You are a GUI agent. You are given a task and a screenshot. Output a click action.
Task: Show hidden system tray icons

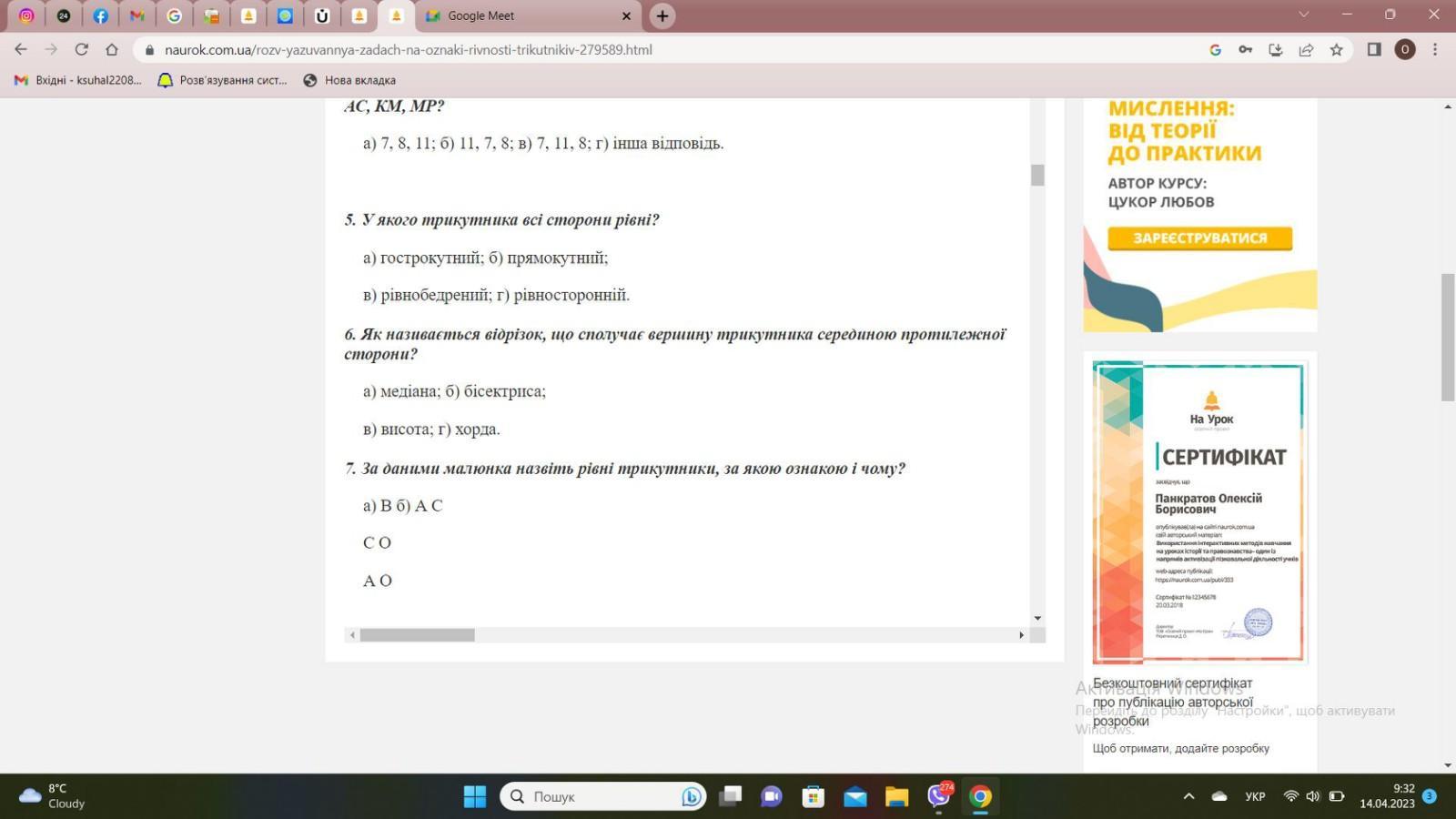pyautogui.click(x=1188, y=796)
